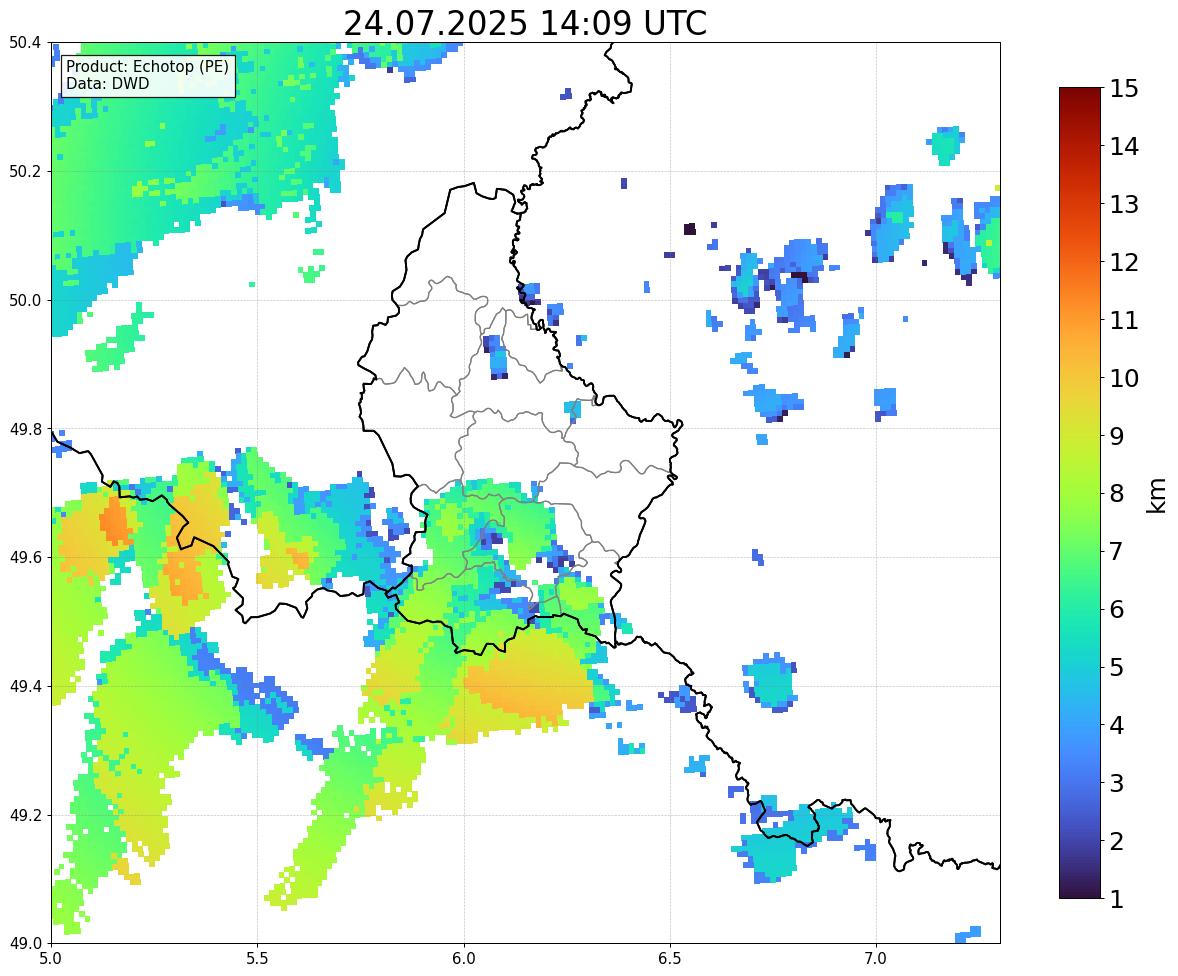
Task: Click colorbar tick label 10
Action: coord(1124,378)
